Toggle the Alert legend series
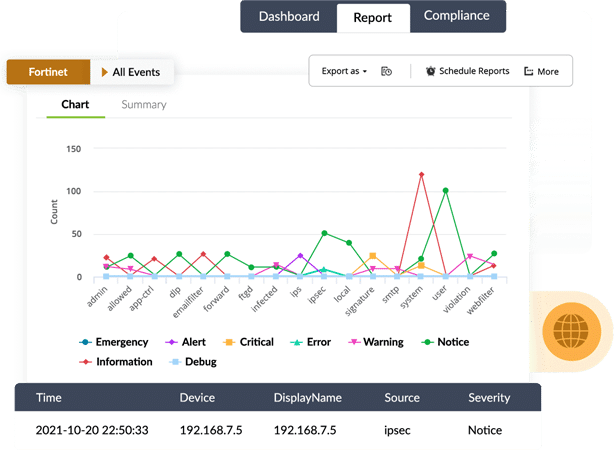Screen dimensions: 614x450 [186, 342]
